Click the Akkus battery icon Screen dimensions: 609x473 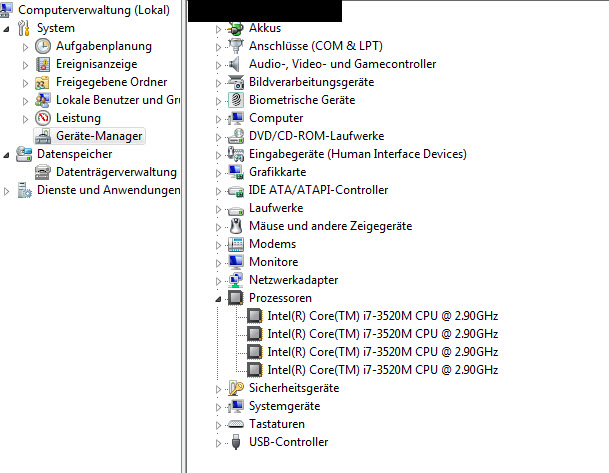pos(236,28)
